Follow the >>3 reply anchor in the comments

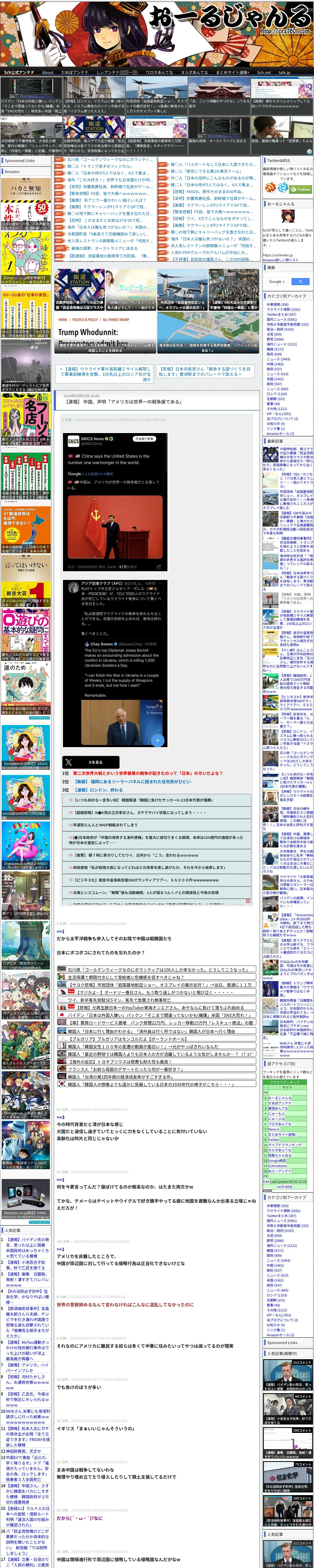click(60, 1117)
